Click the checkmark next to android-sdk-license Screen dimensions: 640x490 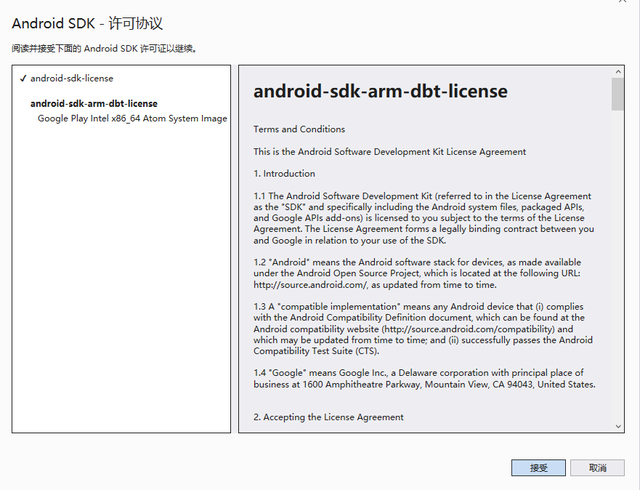tap(23, 78)
